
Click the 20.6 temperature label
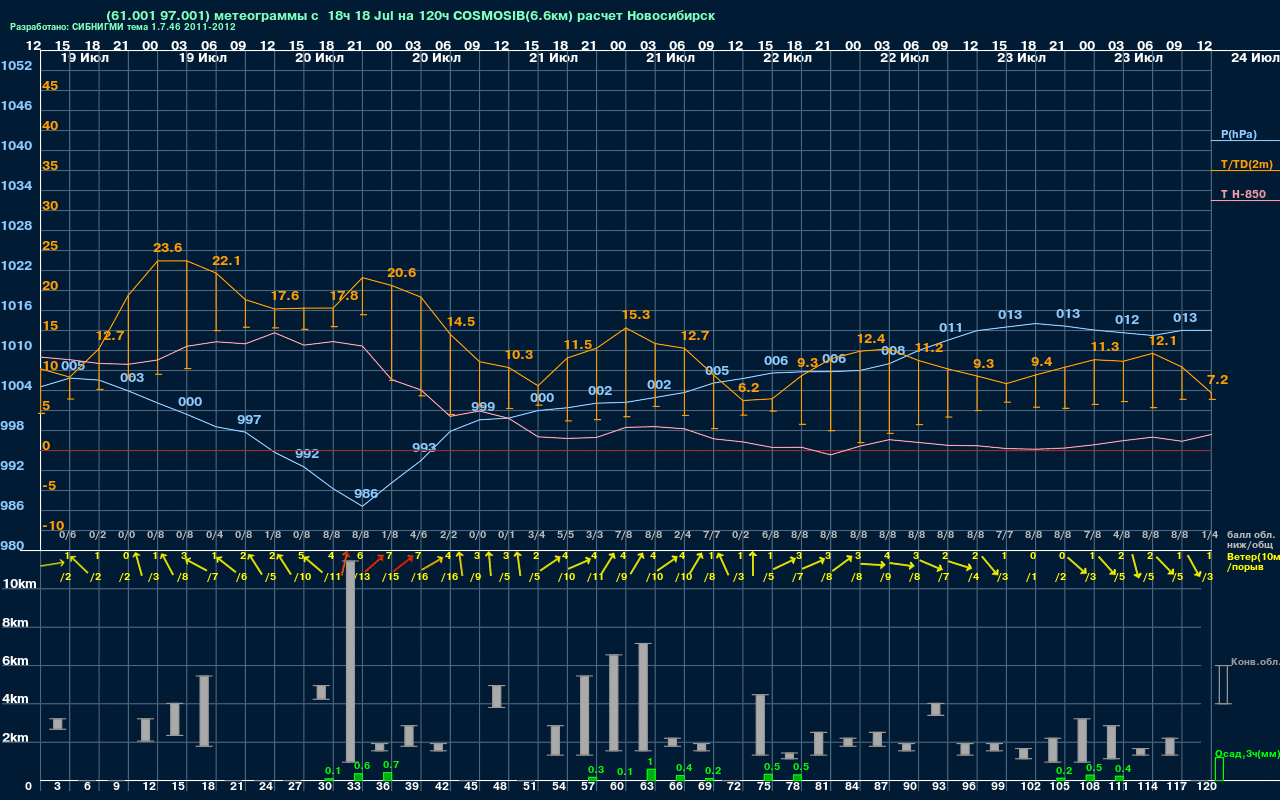[402, 272]
